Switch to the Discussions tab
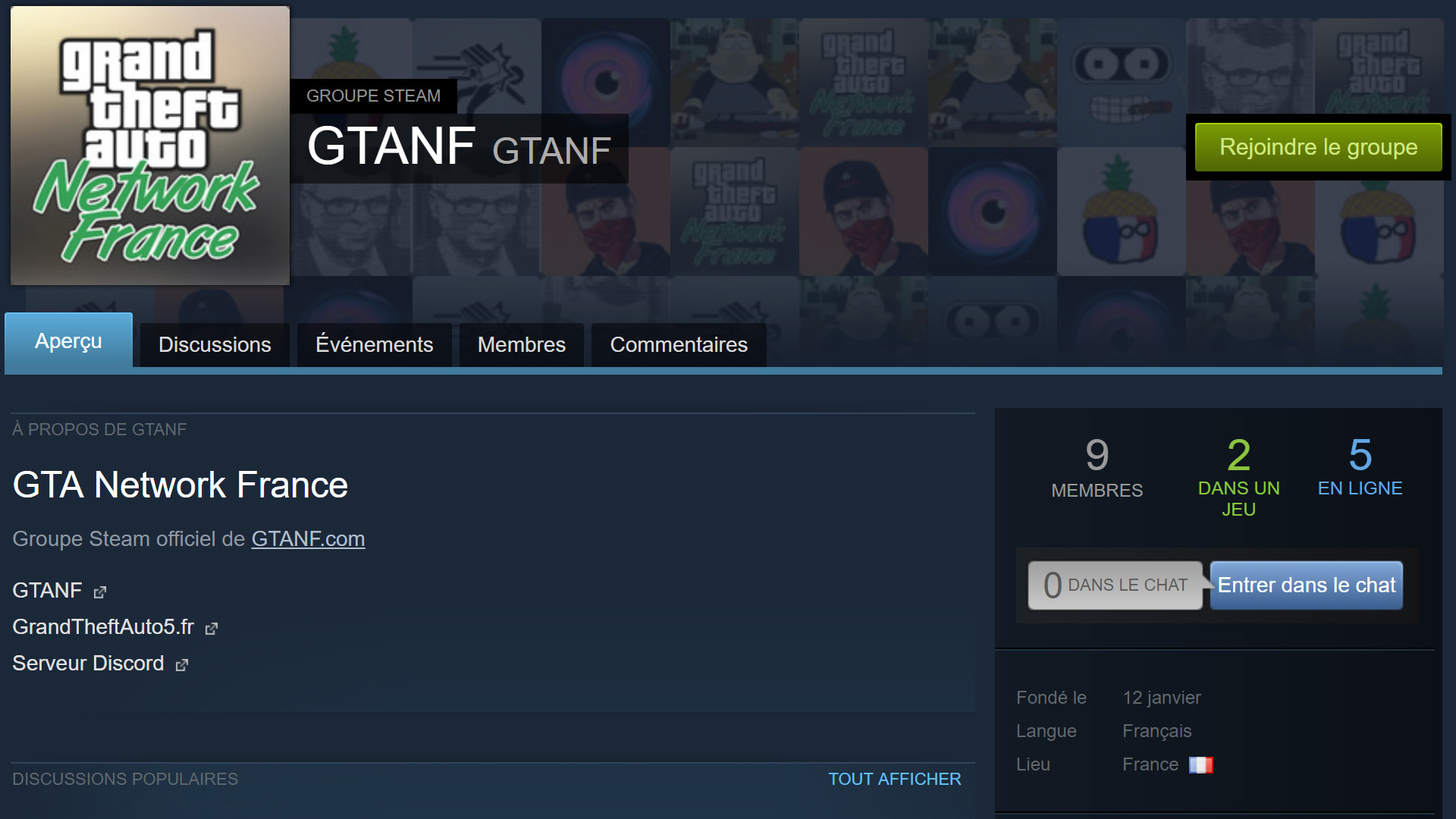Screen dimensions: 1456x819 click(x=215, y=345)
